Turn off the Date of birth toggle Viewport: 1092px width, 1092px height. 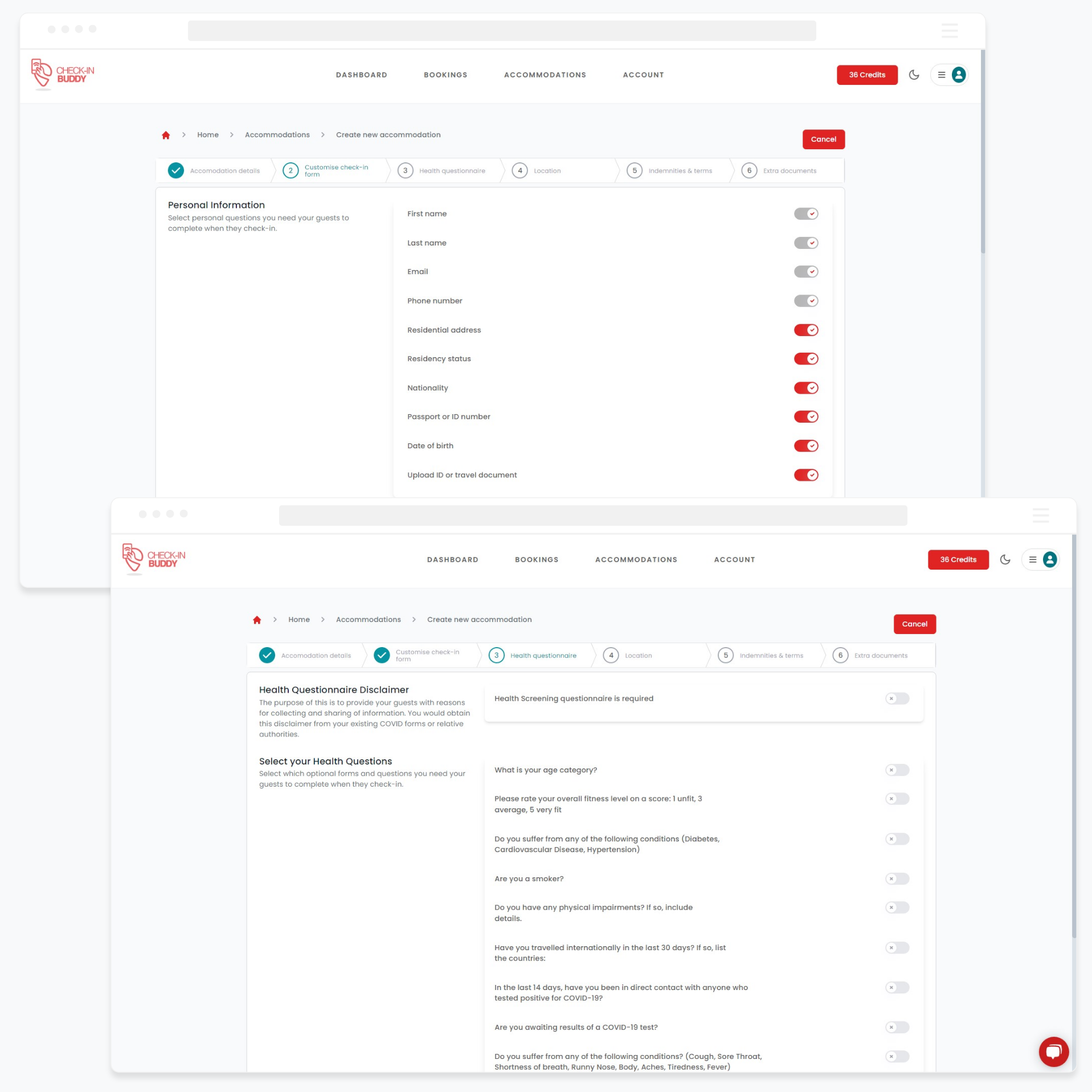(805, 445)
